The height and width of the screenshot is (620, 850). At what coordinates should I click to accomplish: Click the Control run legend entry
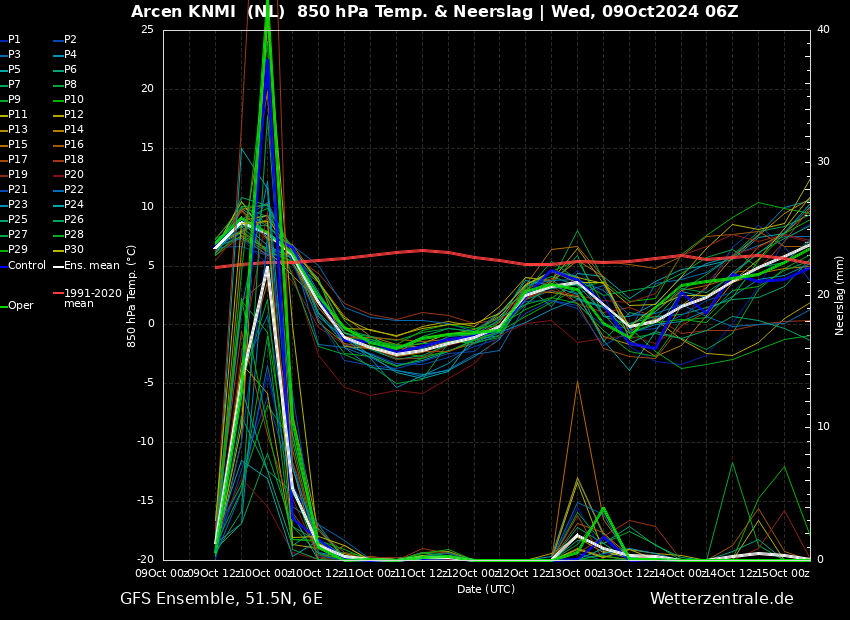(26, 266)
